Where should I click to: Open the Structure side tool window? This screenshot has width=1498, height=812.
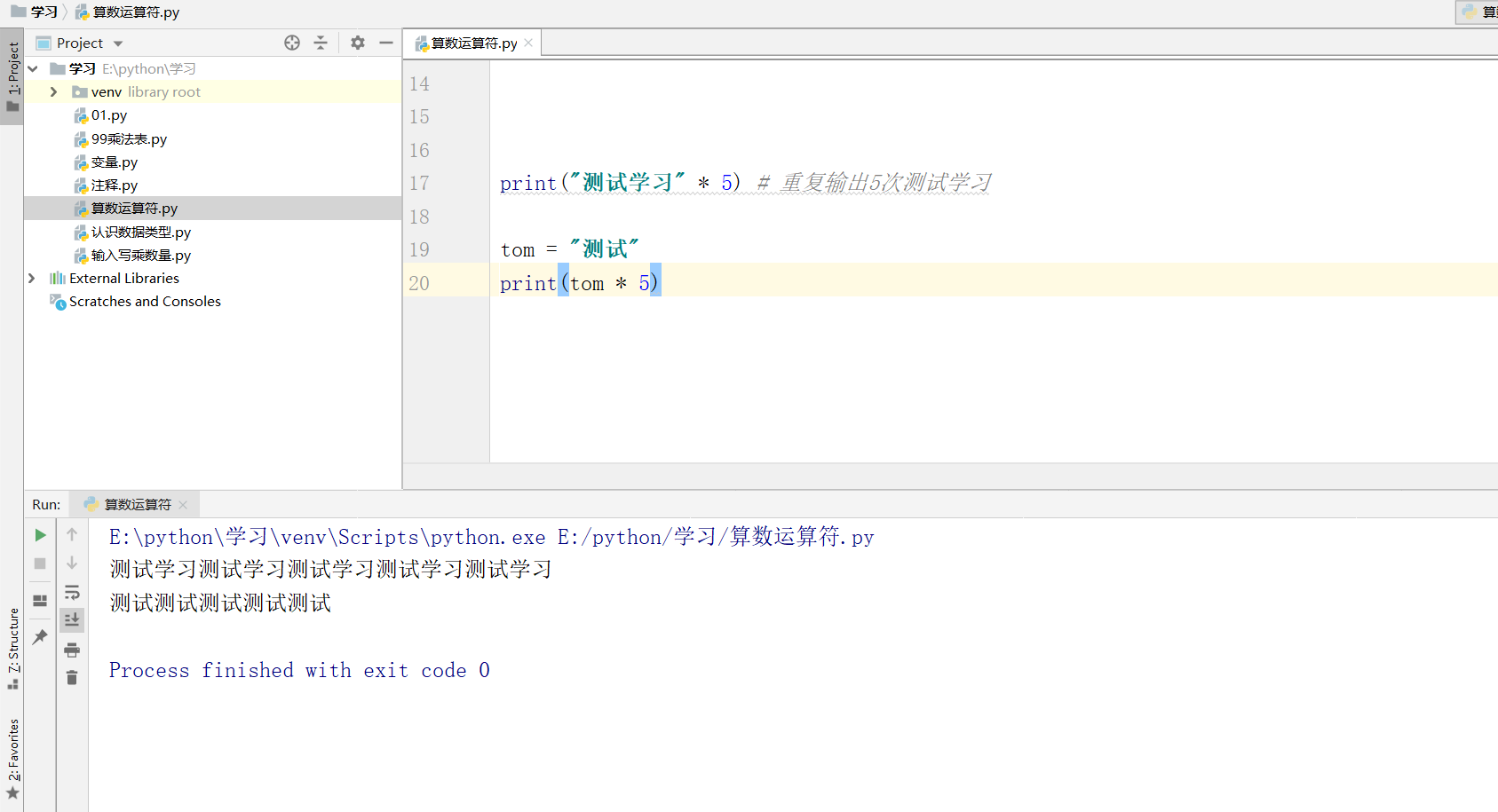pyautogui.click(x=12, y=648)
